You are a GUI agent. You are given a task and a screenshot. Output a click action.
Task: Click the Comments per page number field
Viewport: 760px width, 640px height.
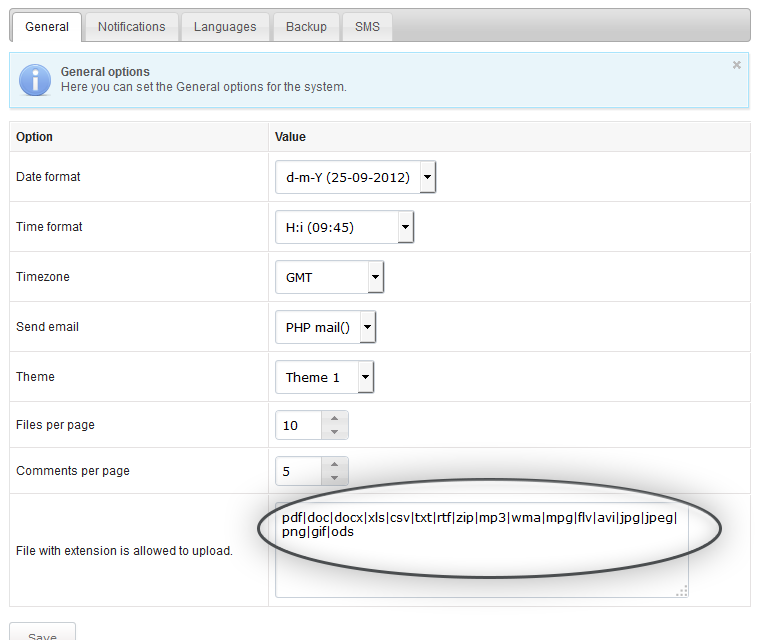[x=298, y=471]
